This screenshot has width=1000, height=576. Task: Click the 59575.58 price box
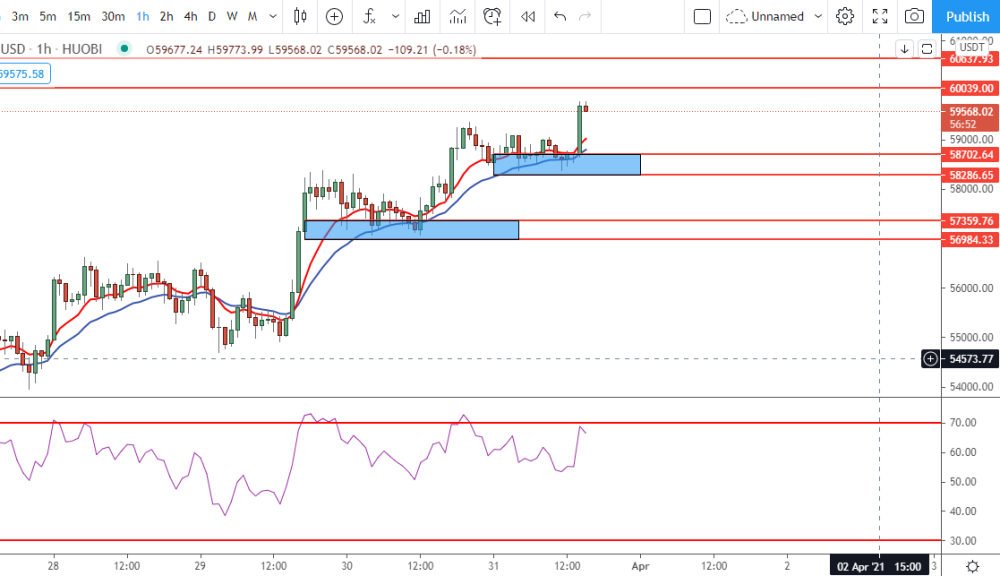point(23,74)
